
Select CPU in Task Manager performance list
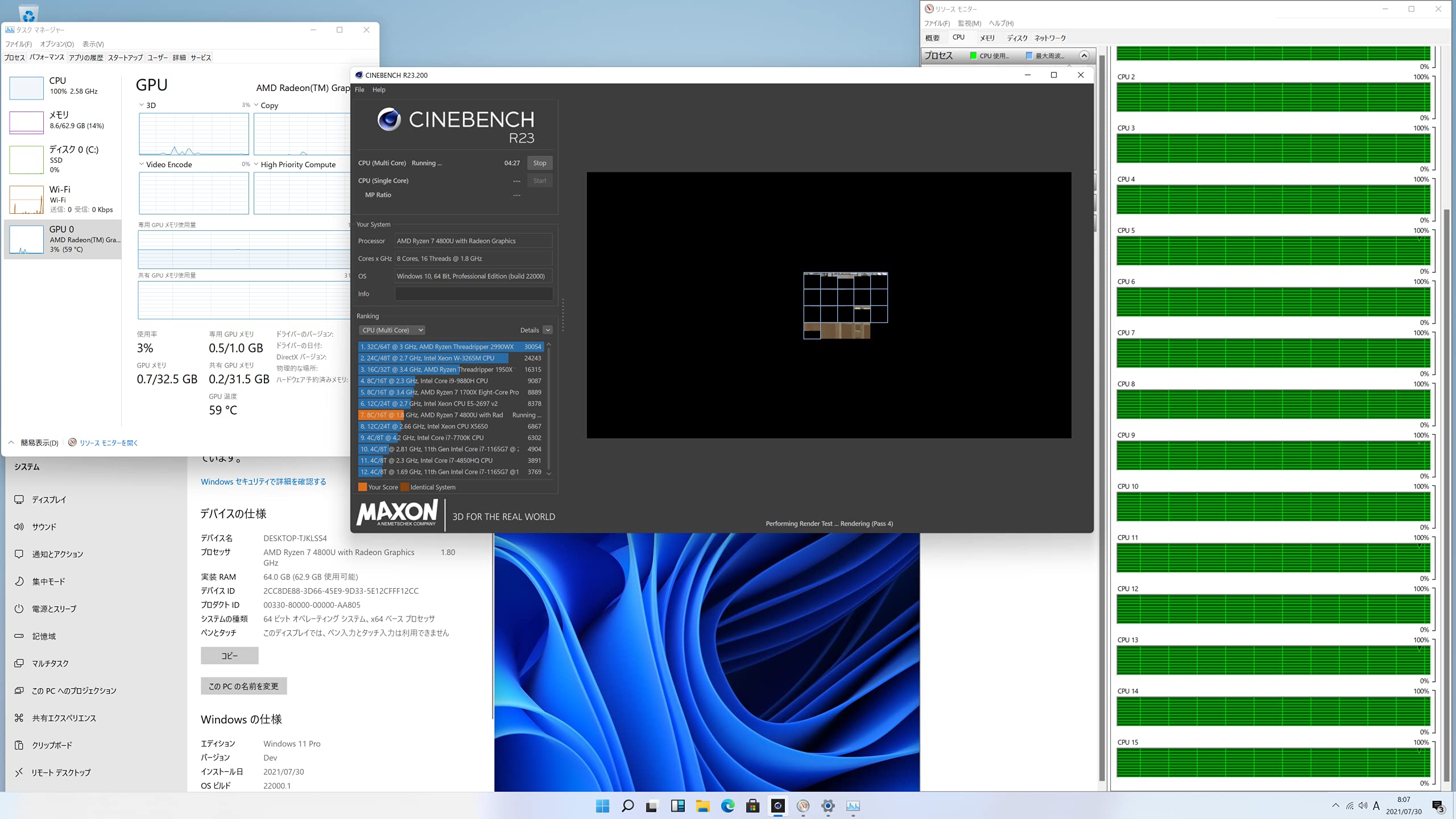(x=63, y=86)
